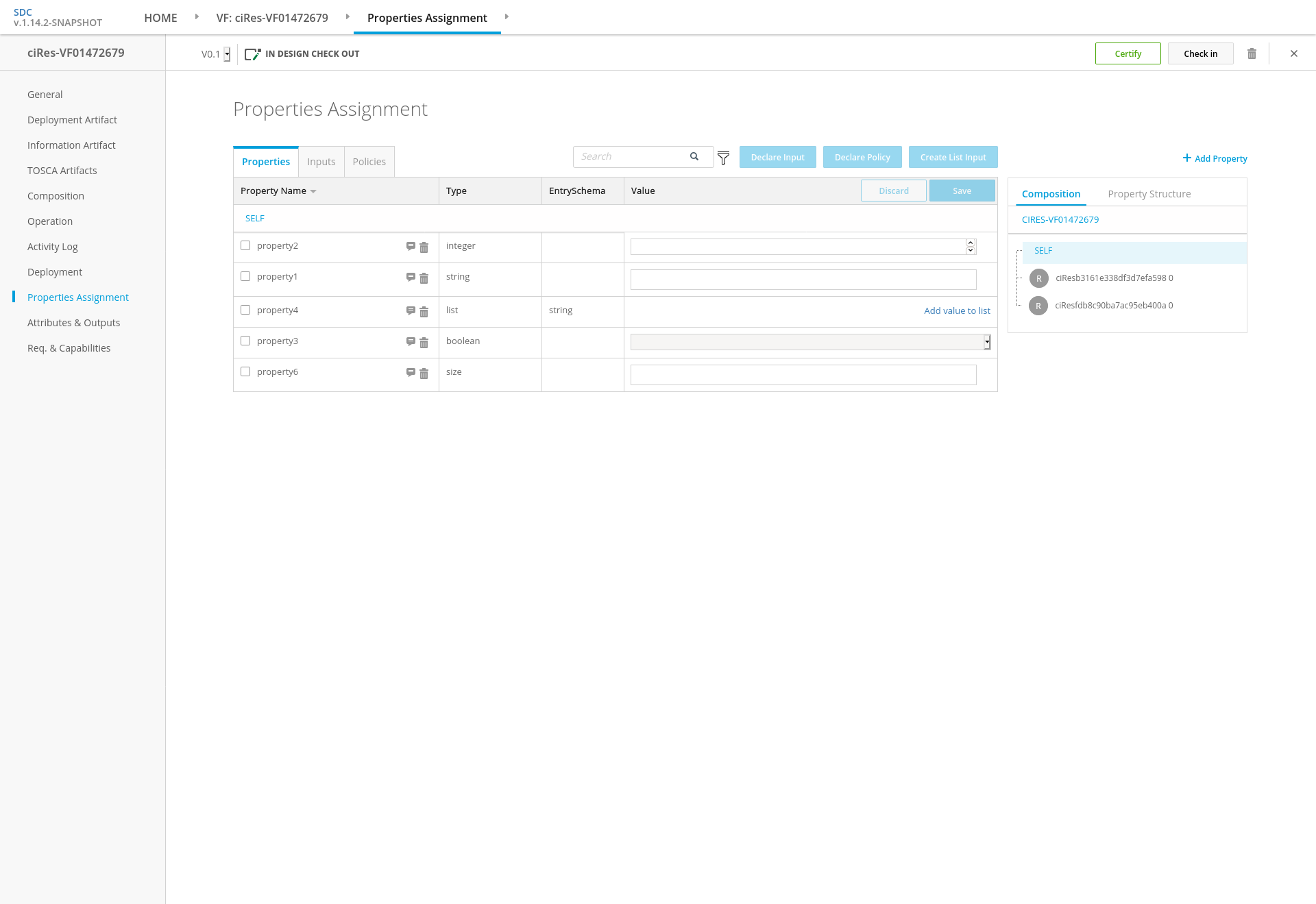Screen dimensions: 1316x904
Task: Tick the property1 checkbox
Action: coord(245,276)
